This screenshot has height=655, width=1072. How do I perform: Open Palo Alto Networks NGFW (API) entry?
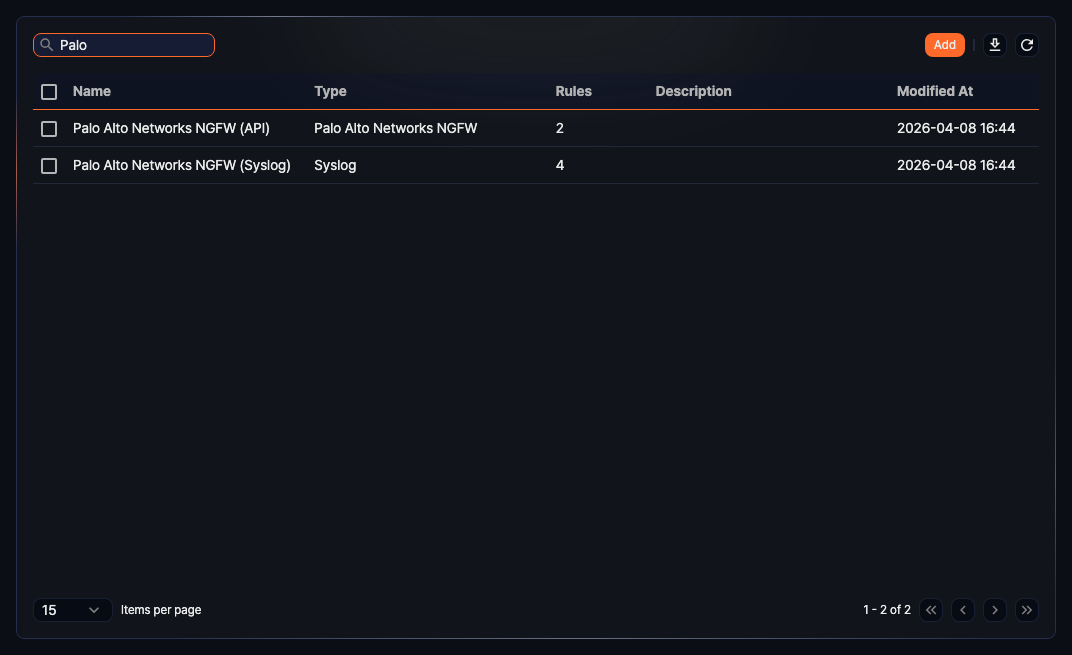point(171,128)
